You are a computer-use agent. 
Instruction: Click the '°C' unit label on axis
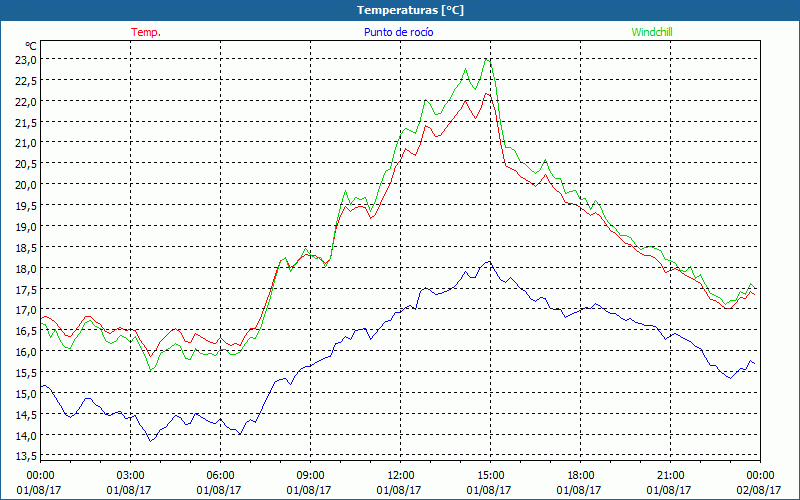[x=31, y=46]
